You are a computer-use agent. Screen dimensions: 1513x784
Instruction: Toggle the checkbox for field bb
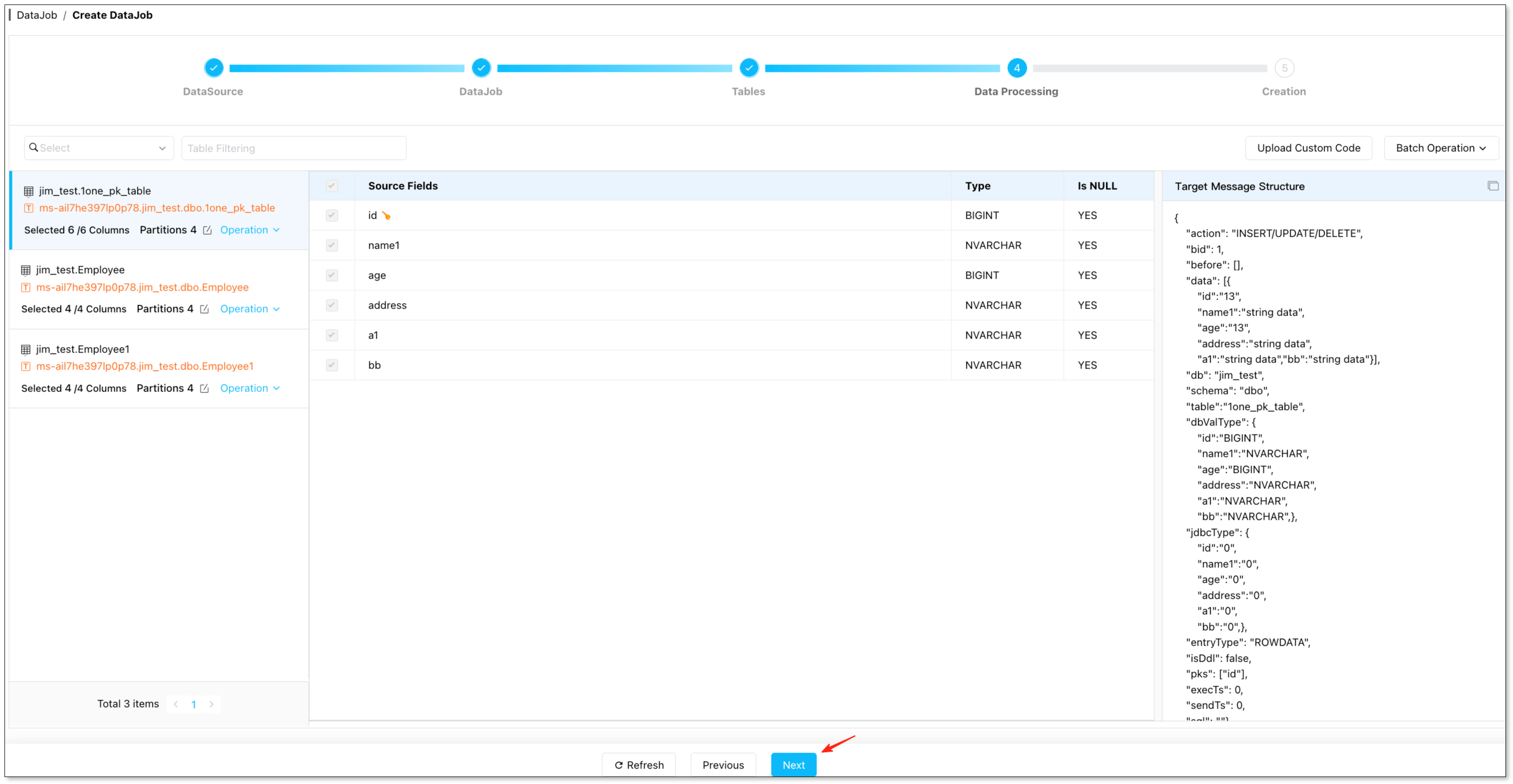click(x=332, y=366)
